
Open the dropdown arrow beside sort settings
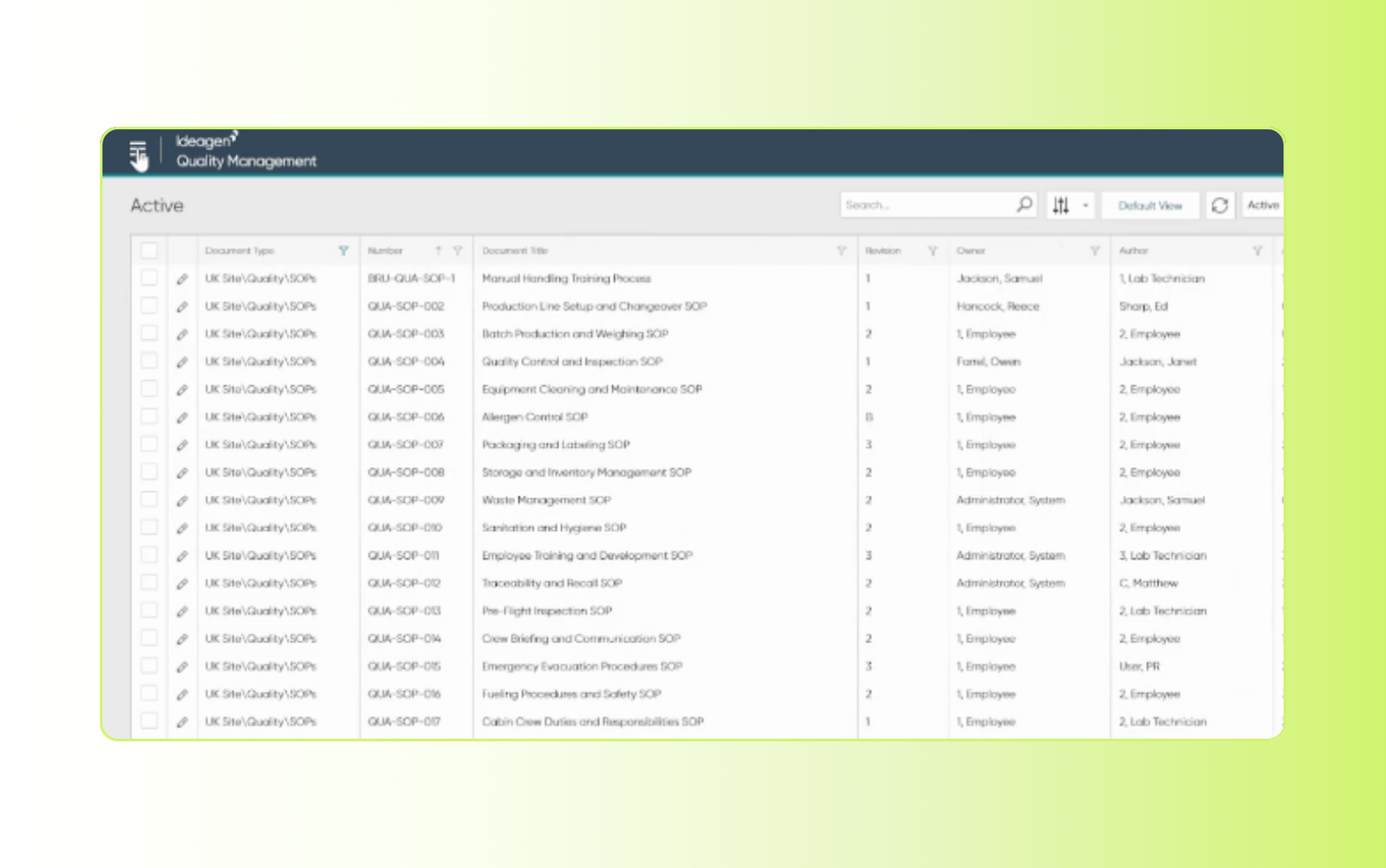[x=1085, y=206]
